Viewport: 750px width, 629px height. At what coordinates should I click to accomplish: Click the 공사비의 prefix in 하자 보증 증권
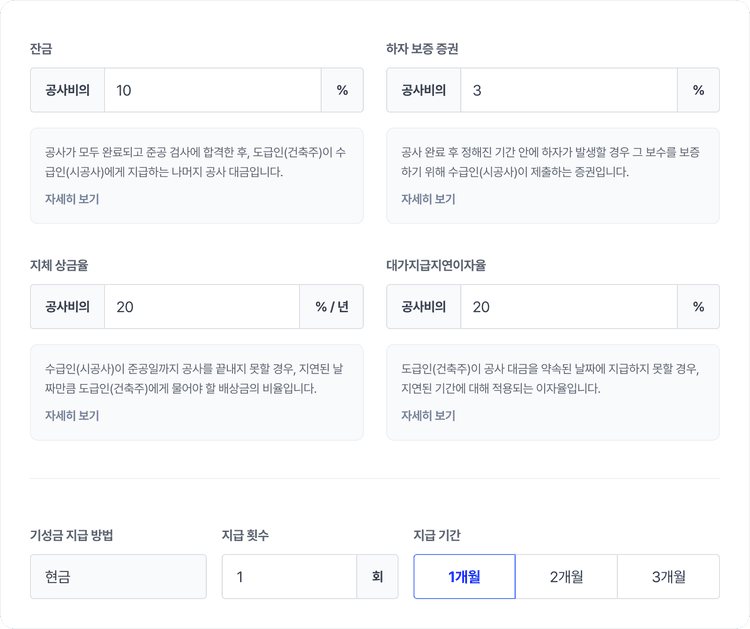[x=423, y=90]
